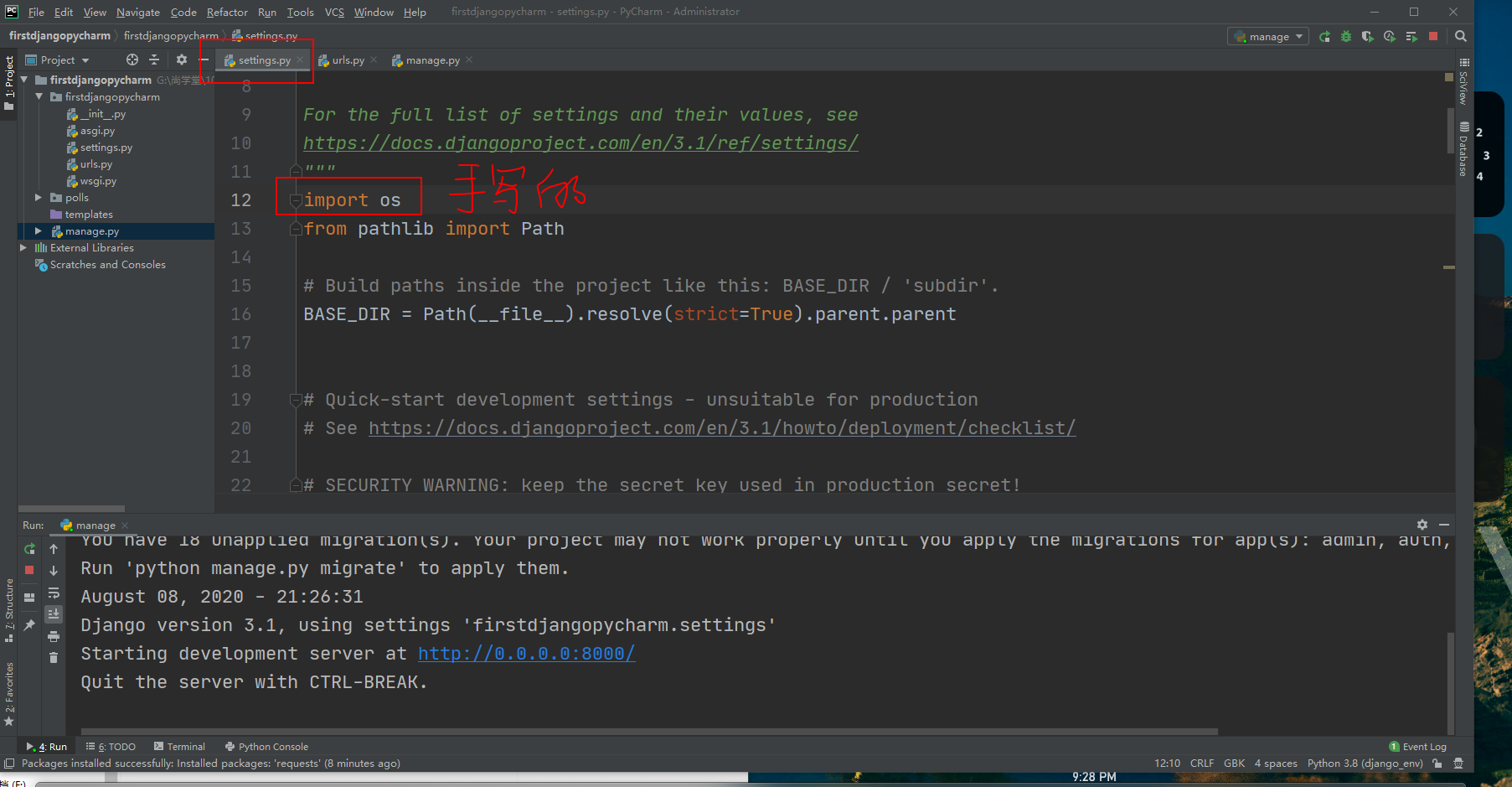Image resolution: width=1512 pixels, height=787 pixels.
Task: Print the console output
Action: click(x=54, y=636)
